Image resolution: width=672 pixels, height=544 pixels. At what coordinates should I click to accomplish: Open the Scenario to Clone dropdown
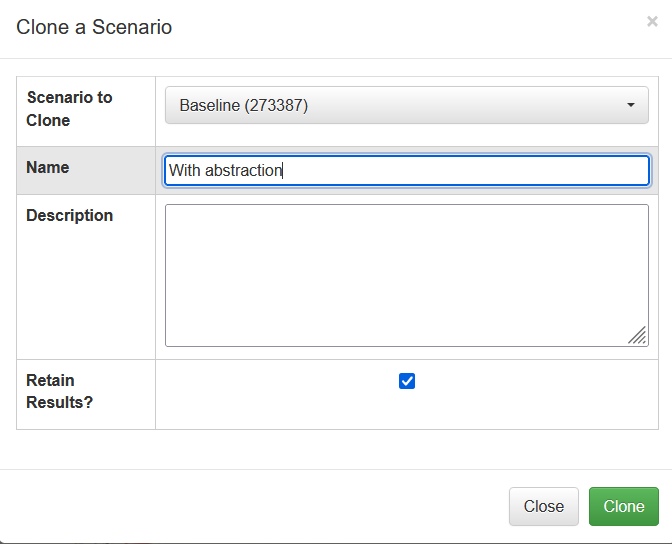pyautogui.click(x=406, y=105)
